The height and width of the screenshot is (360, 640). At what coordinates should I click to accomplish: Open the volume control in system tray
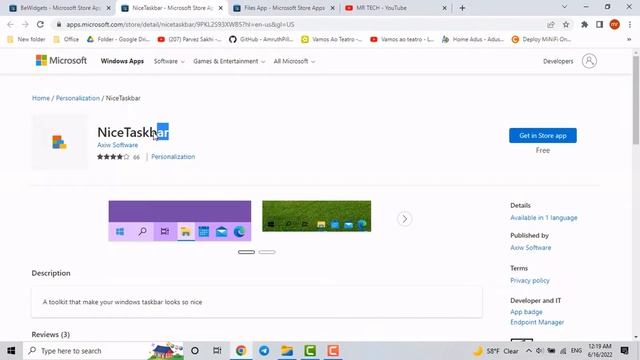[539, 351]
